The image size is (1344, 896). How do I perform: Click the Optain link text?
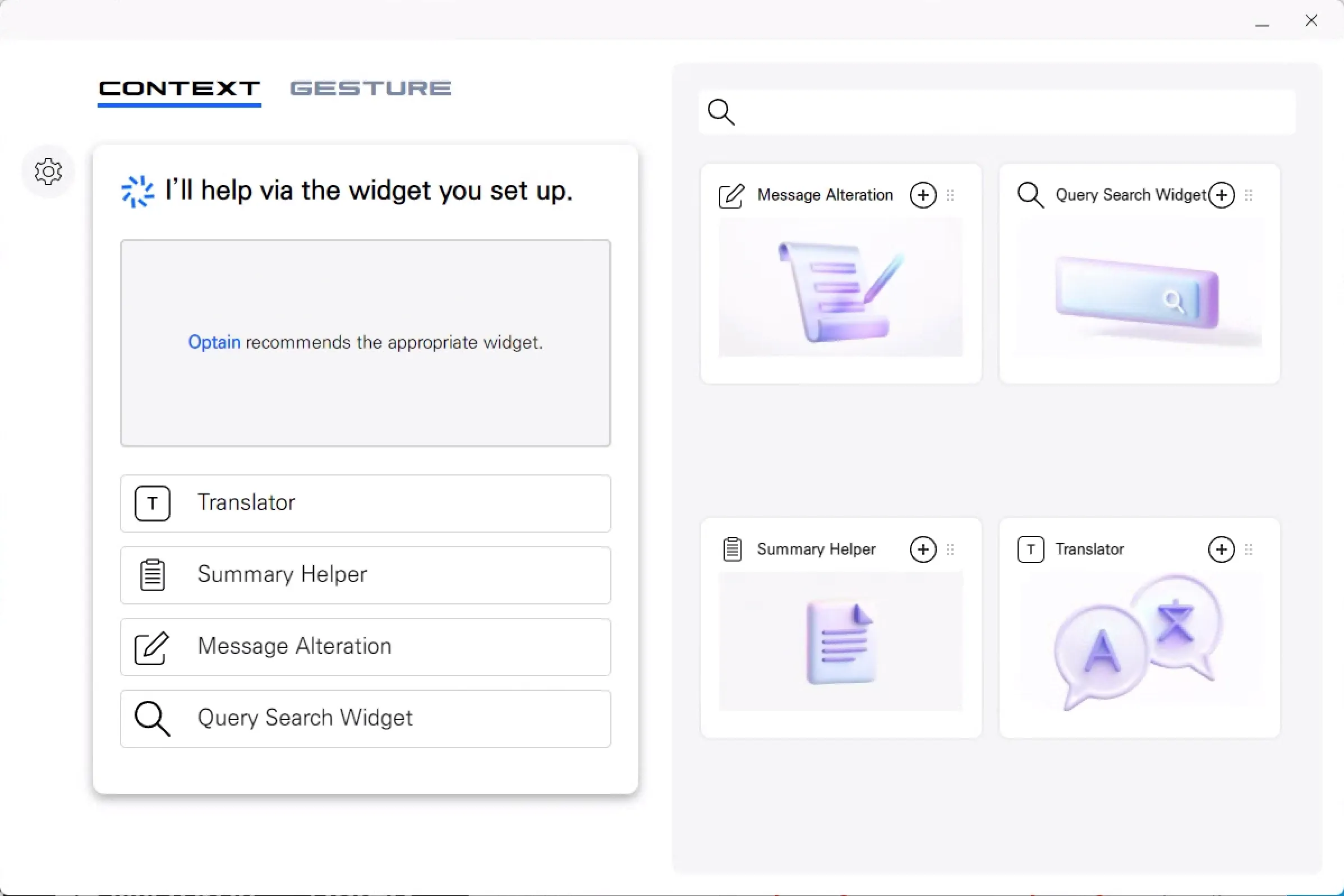214,342
